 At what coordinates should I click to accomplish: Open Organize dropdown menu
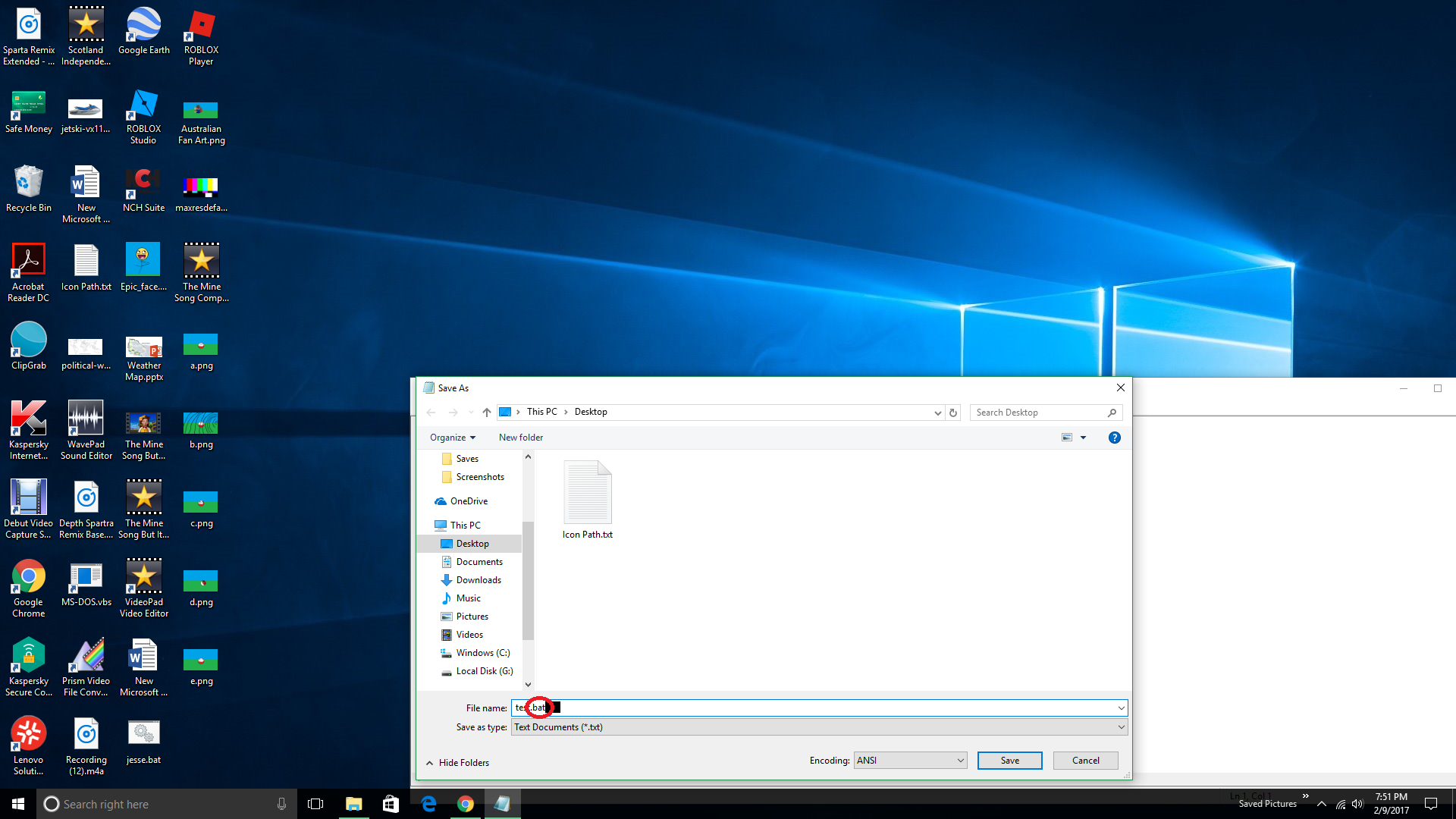pyautogui.click(x=452, y=438)
